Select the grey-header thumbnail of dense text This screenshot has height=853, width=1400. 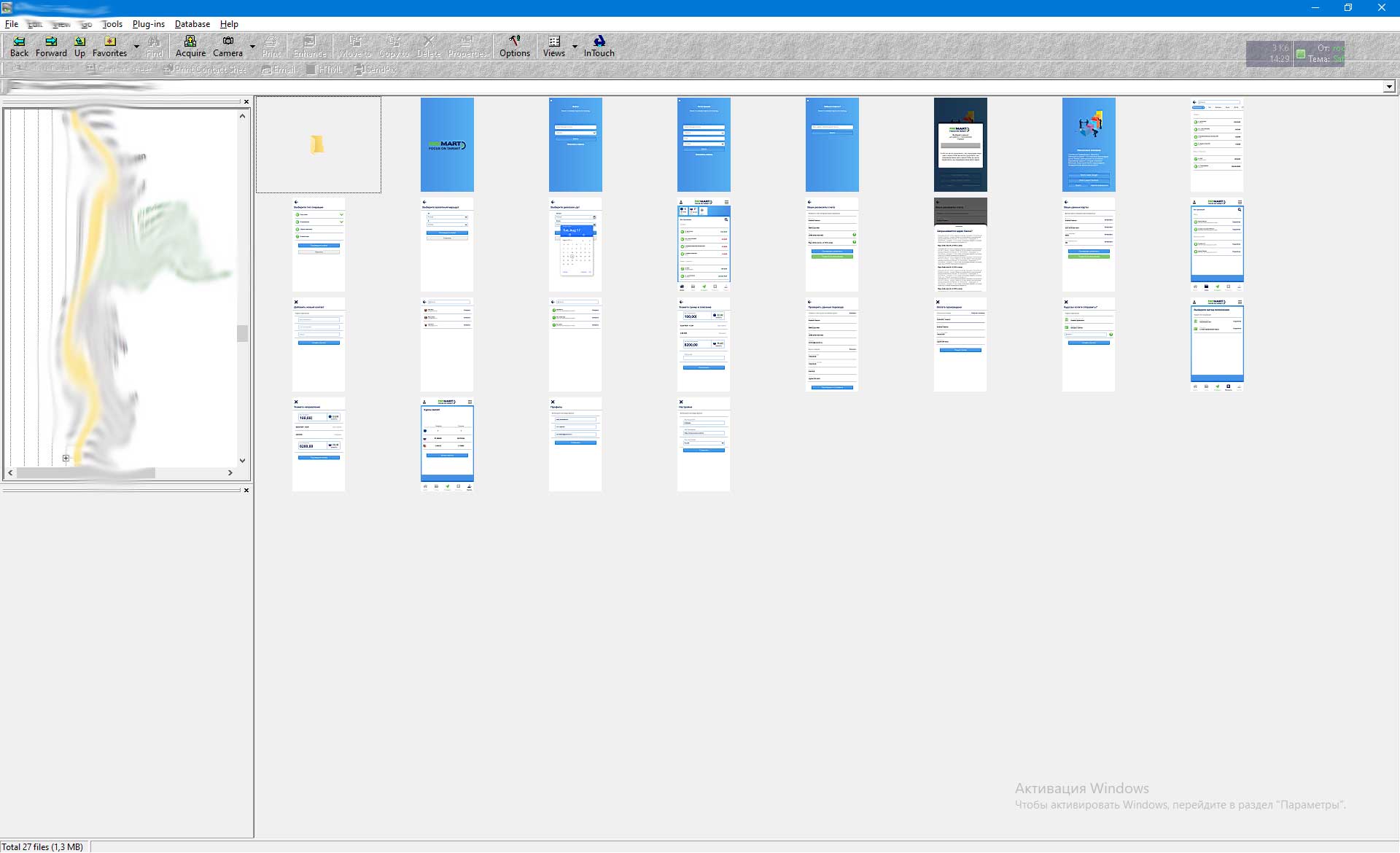[x=960, y=244]
